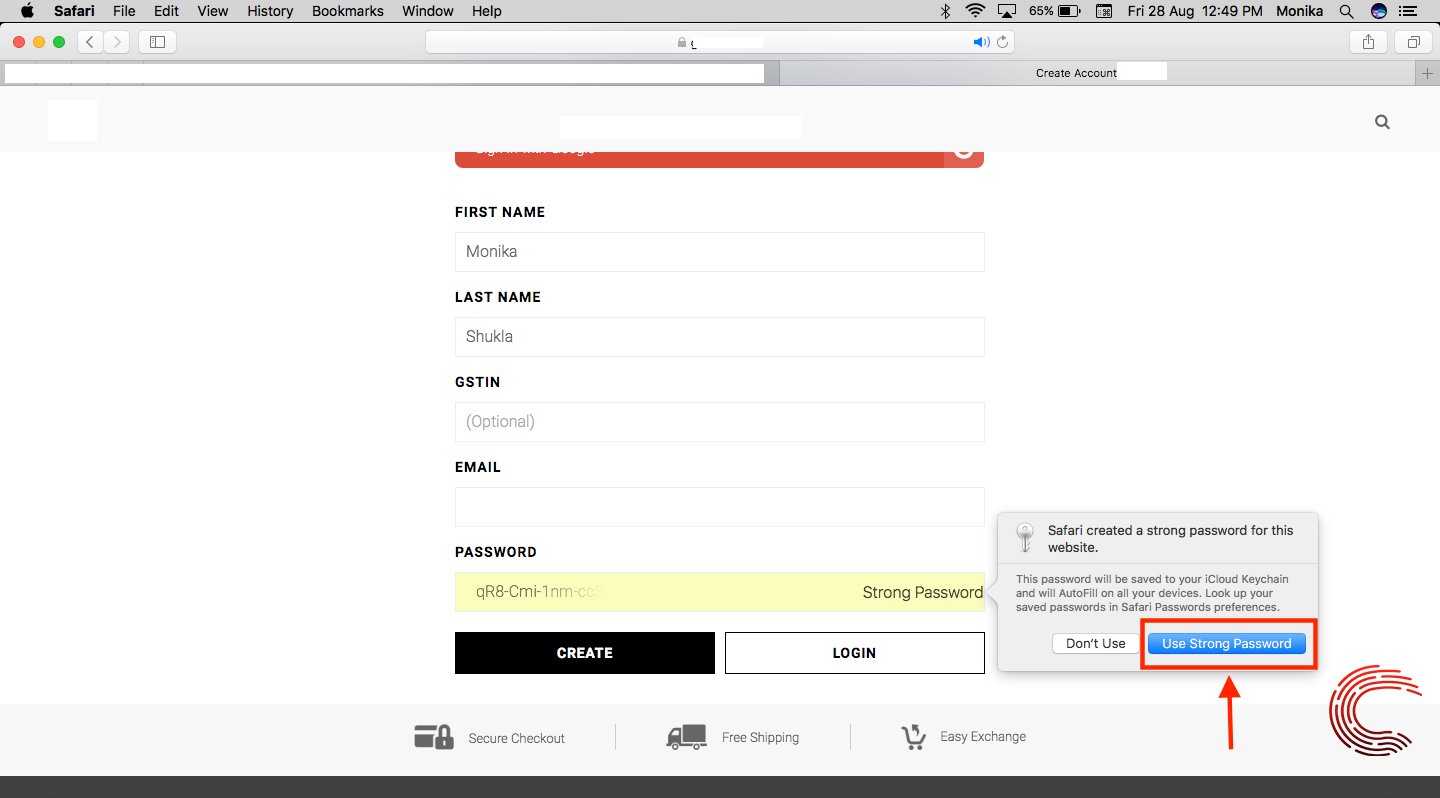This screenshot has width=1440, height=798.
Task: Toggle the Safari sidebar button
Action: pyautogui.click(x=157, y=42)
